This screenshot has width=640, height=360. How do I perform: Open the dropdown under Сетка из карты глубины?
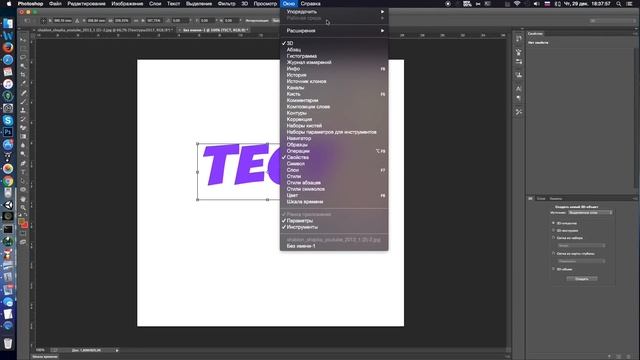tap(581, 261)
